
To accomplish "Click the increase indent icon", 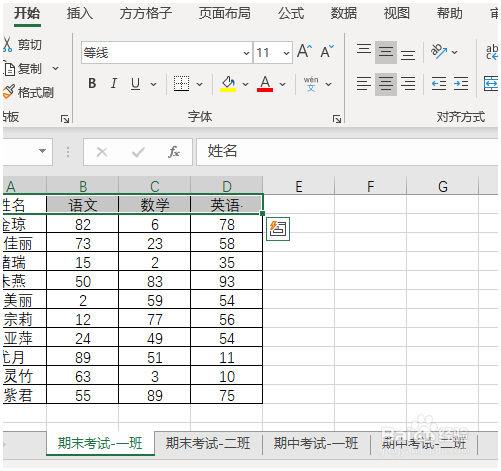I will click(x=461, y=84).
